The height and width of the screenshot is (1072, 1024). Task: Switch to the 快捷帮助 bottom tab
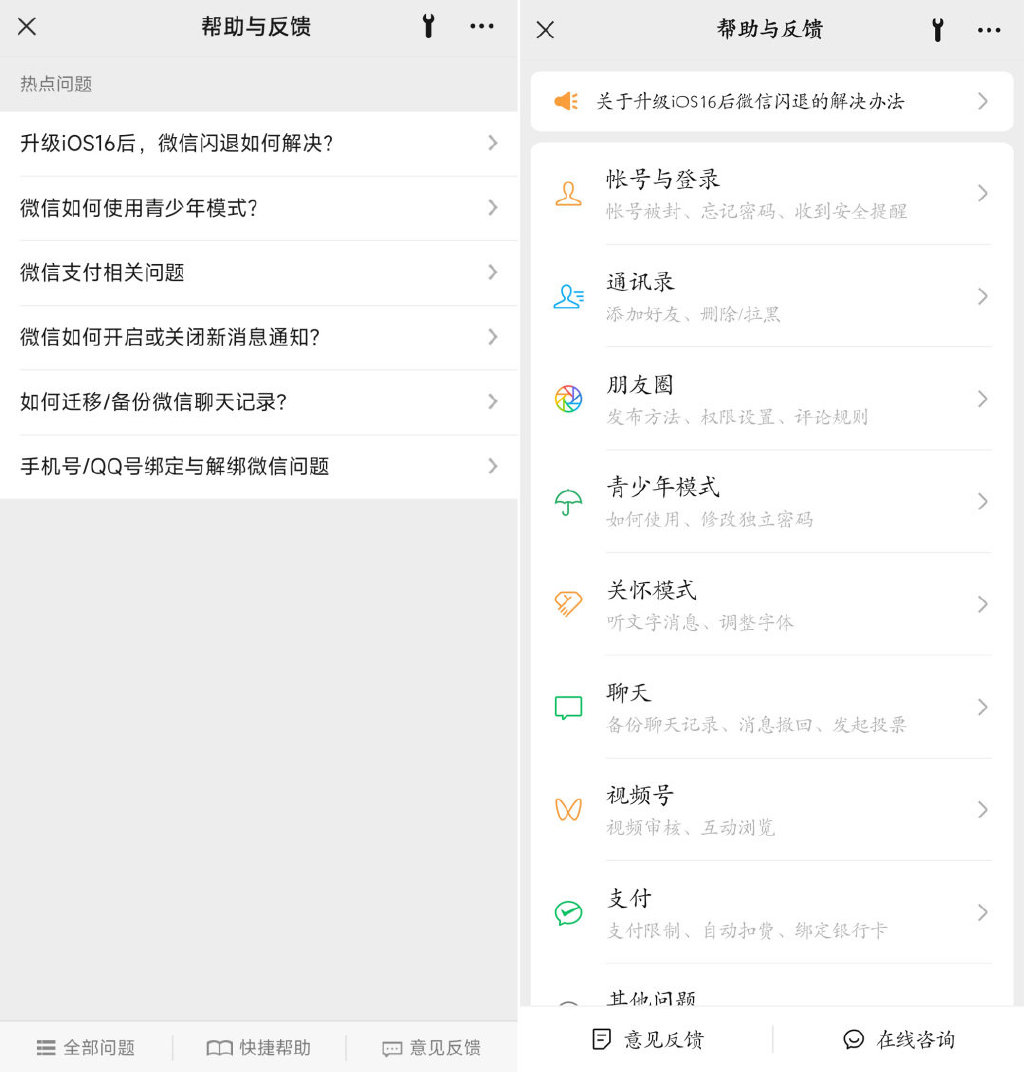click(259, 1048)
